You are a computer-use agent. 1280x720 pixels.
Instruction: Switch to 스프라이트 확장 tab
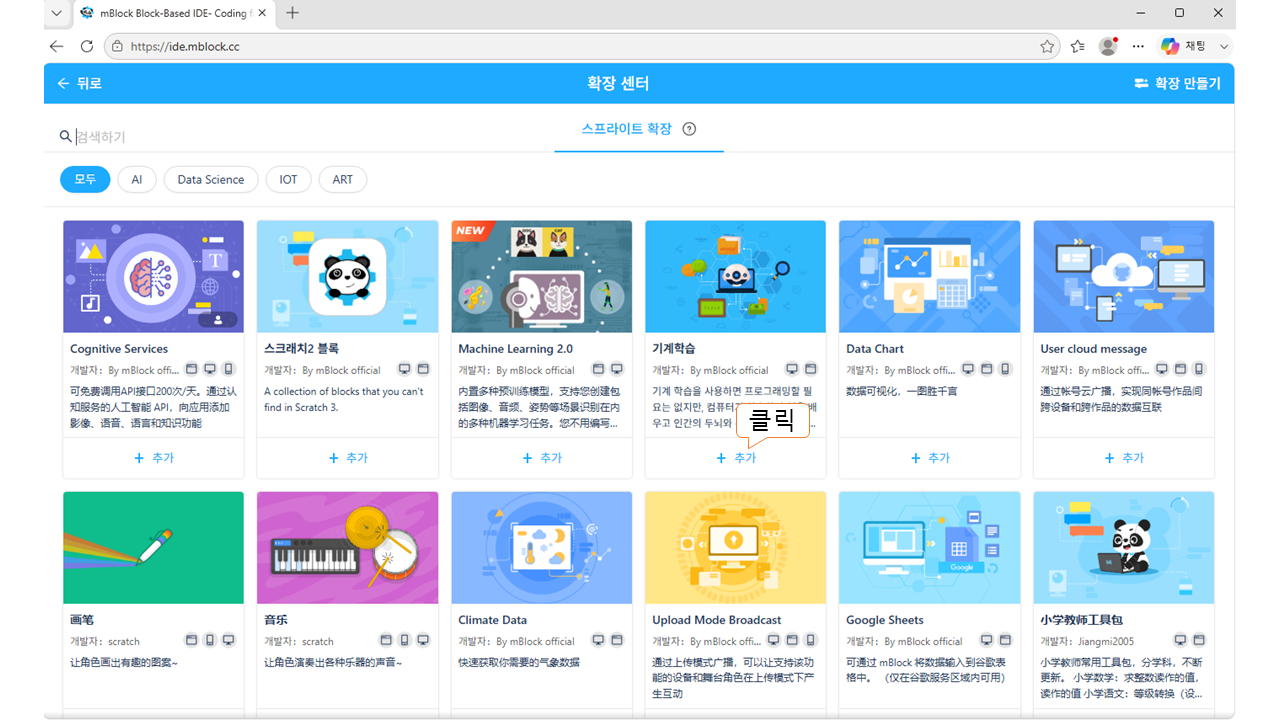click(x=626, y=129)
